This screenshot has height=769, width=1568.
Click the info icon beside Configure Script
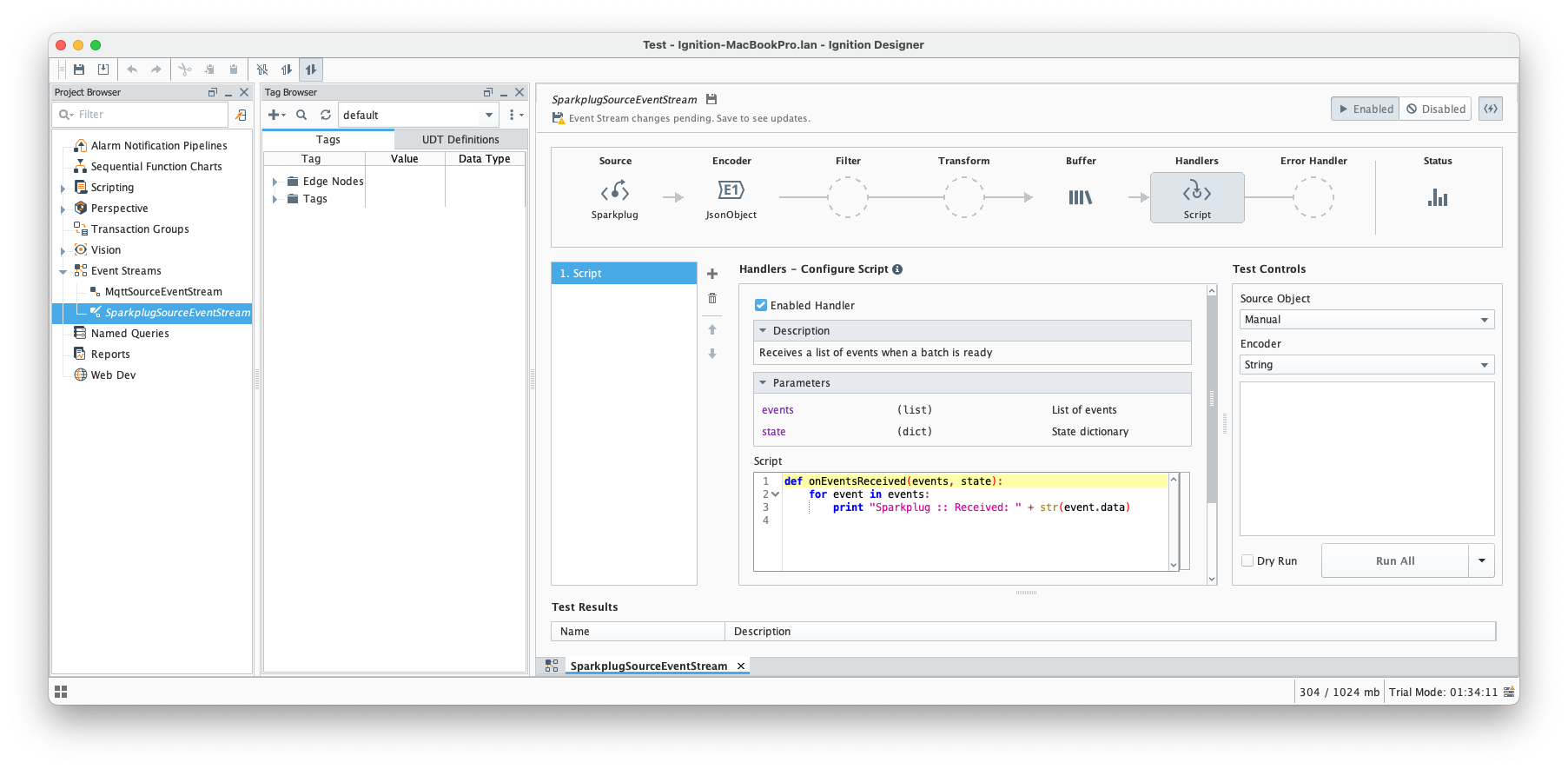pos(897,269)
